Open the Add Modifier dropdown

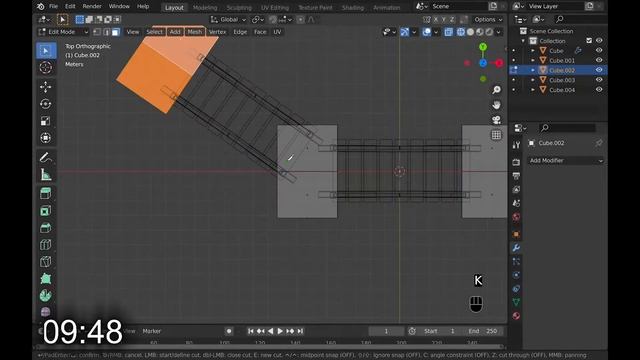566,160
